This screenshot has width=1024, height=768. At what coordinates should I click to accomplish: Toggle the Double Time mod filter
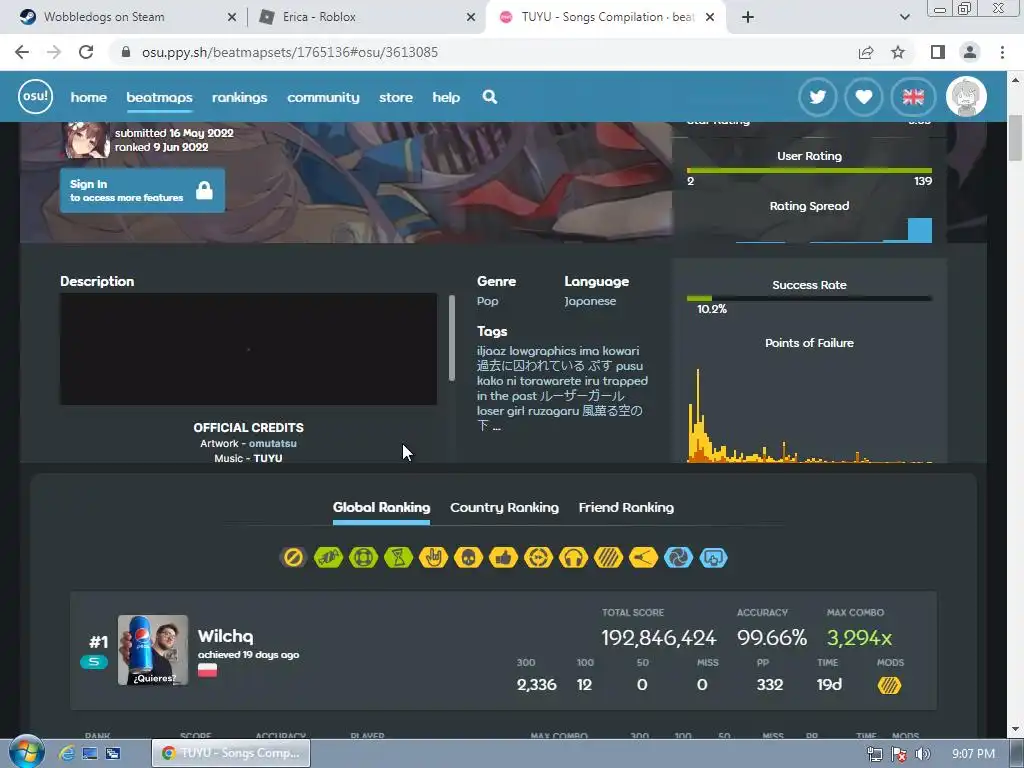pos(538,558)
